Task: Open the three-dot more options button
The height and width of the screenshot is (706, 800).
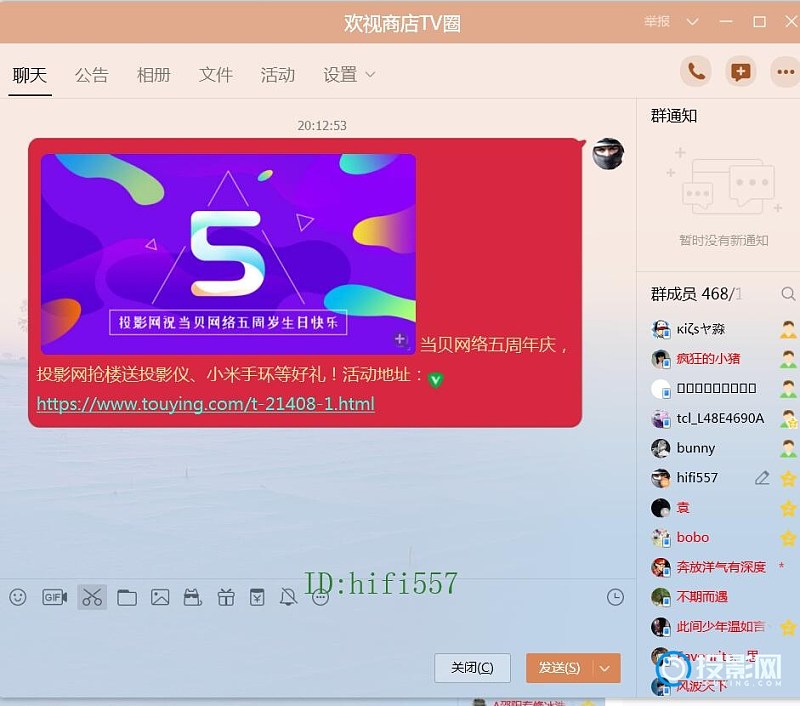Action: tap(785, 71)
